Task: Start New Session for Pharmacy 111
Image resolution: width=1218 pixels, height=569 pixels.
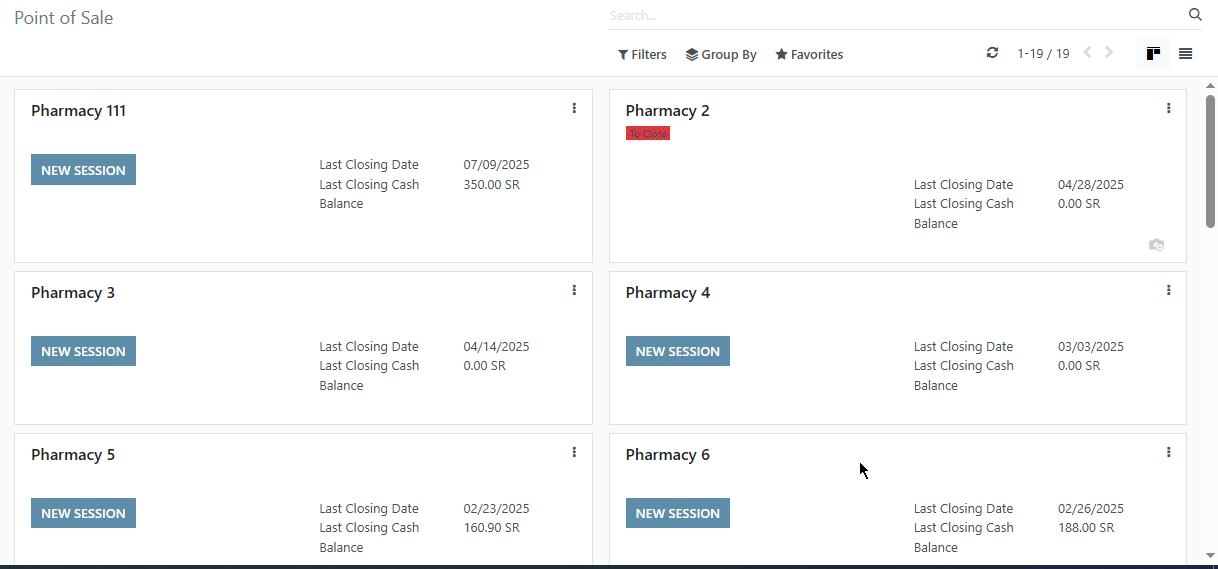Action: 83,170
